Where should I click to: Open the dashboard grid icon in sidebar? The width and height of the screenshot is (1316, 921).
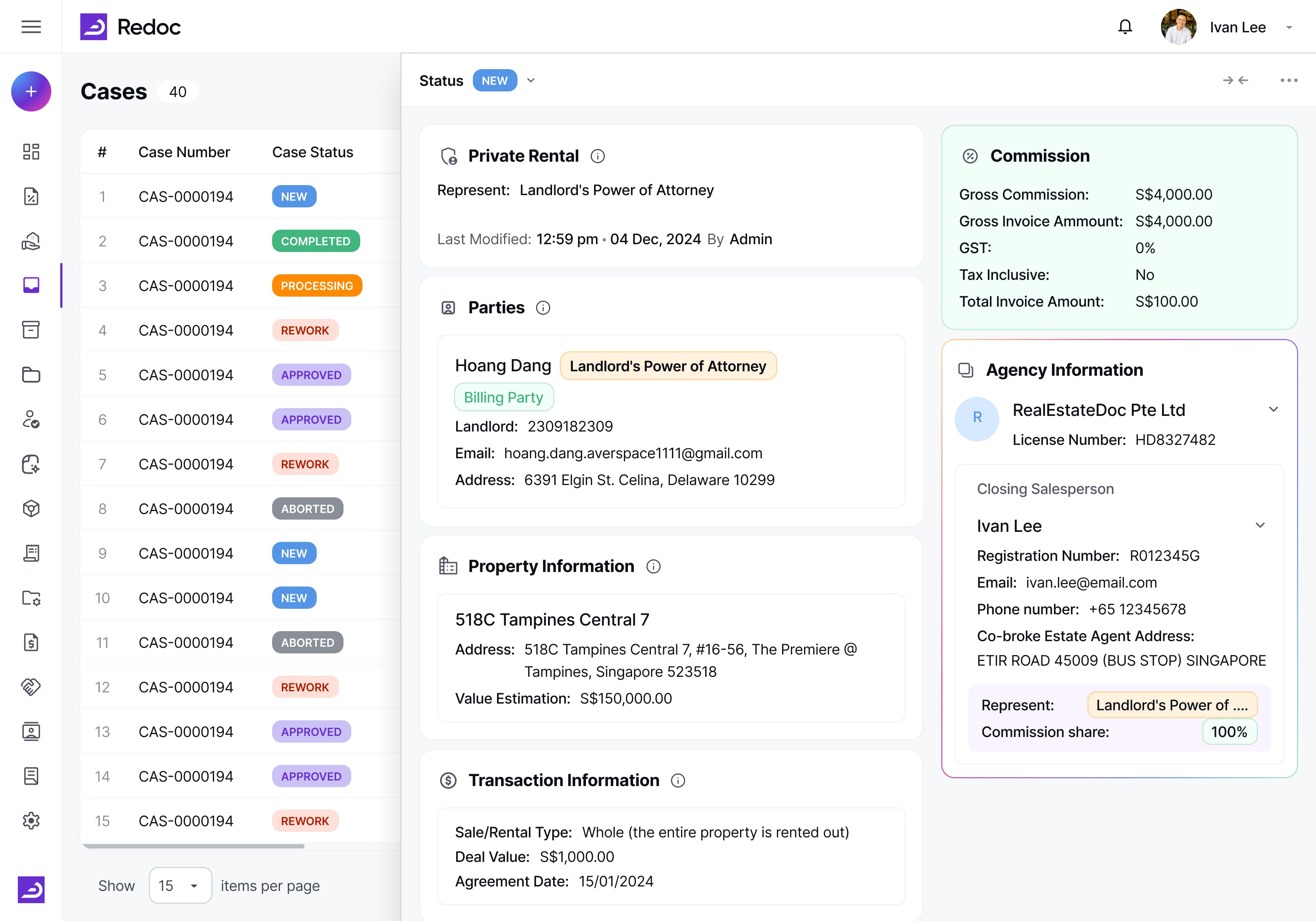pyautogui.click(x=32, y=152)
